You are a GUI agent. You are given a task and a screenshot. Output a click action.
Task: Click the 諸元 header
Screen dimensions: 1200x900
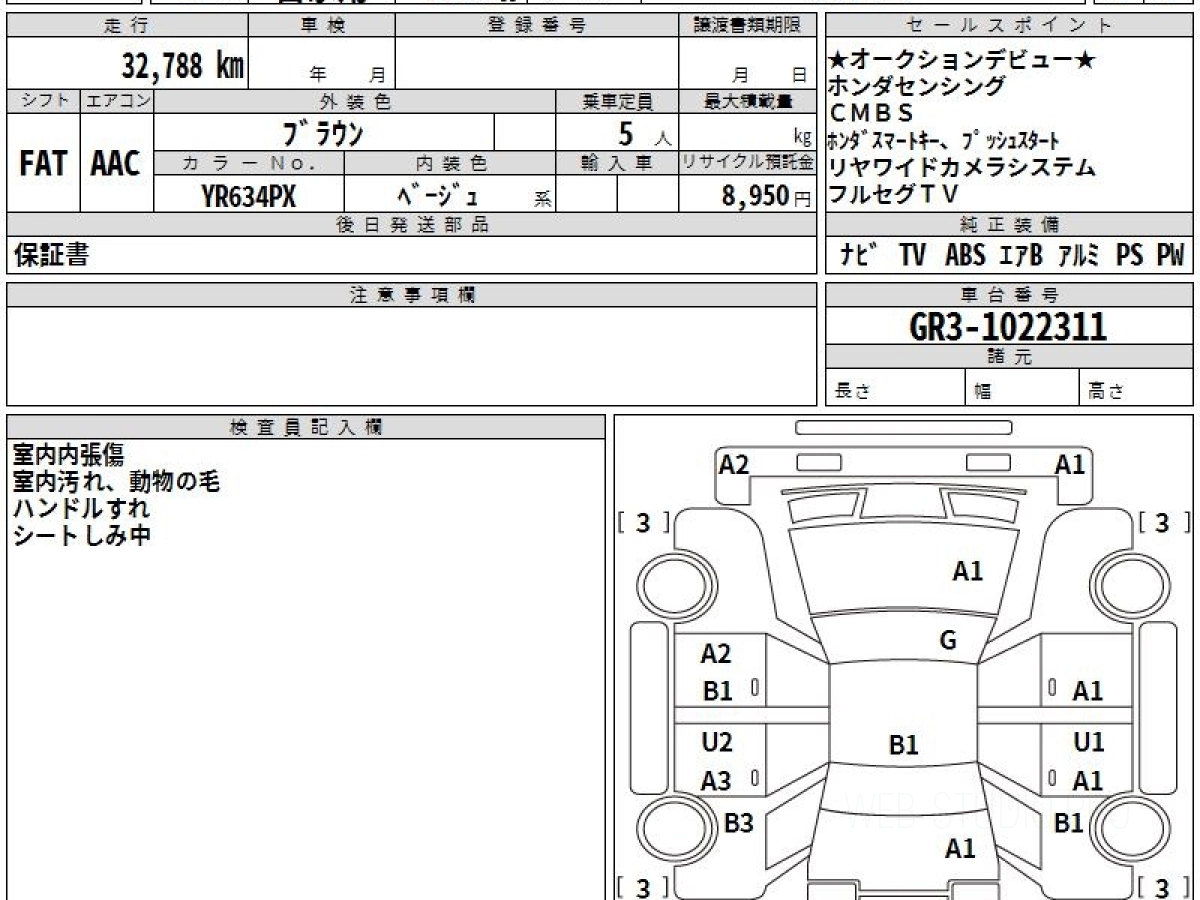(1009, 357)
